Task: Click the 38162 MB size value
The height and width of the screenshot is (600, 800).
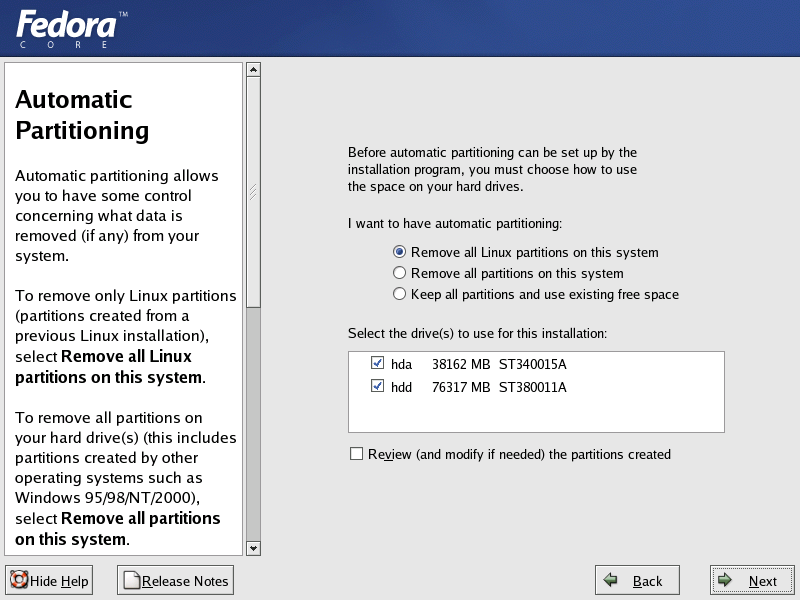Action: (461, 364)
